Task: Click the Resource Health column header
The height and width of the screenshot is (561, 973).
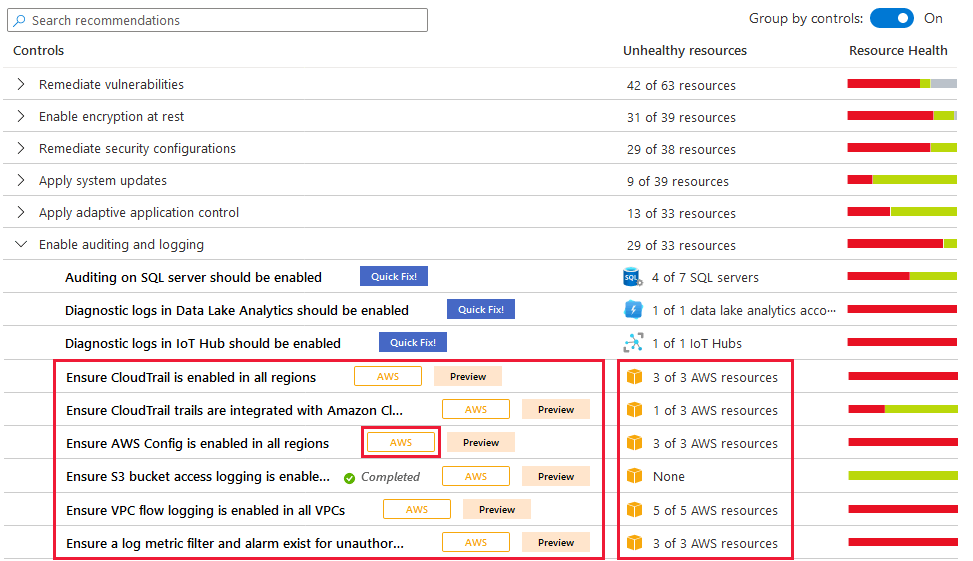Action: (898, 50)
